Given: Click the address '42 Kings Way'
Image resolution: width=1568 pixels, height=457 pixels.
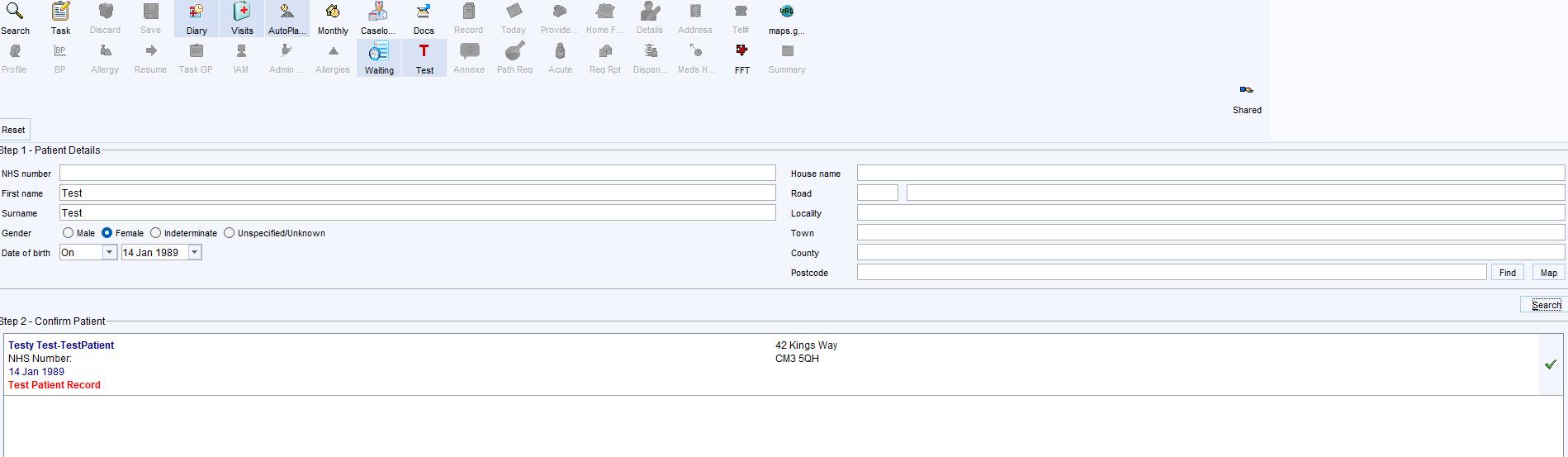Looking at the screenshot, I should tap(806, 345).
